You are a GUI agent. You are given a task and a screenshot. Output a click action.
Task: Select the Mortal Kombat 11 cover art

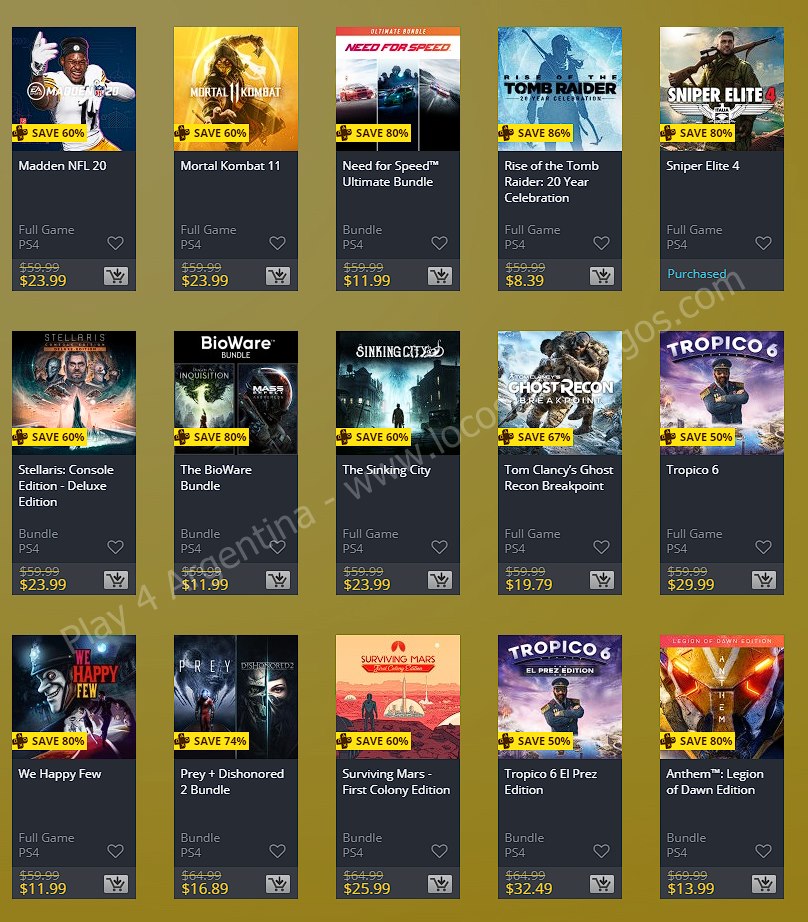coord(236,89)
